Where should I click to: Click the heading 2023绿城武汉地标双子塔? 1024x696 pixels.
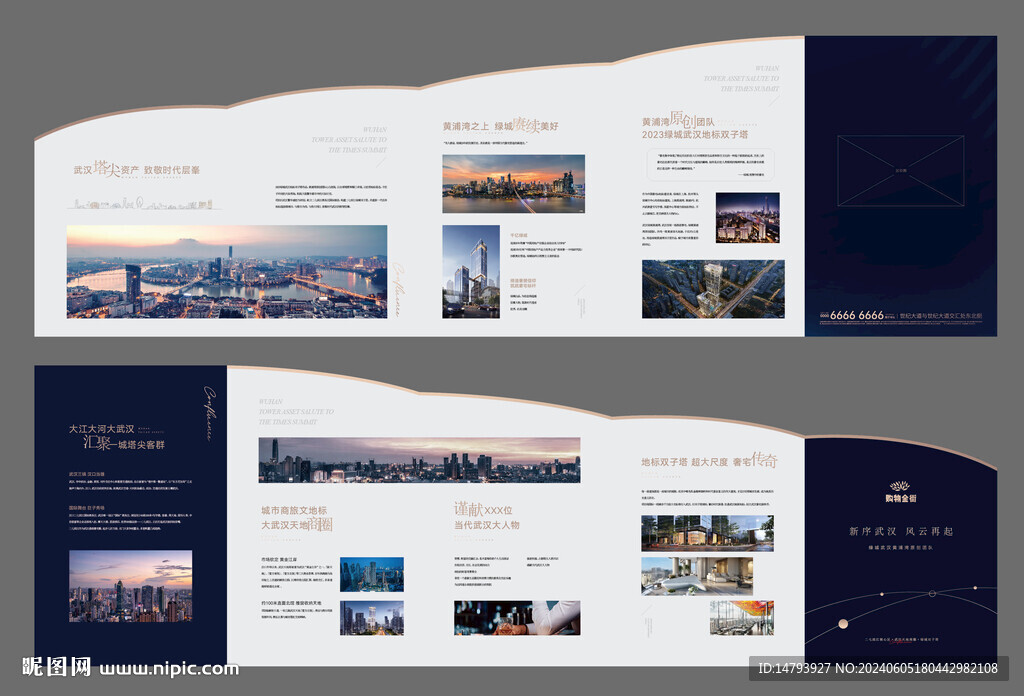[x=695, y=134]
